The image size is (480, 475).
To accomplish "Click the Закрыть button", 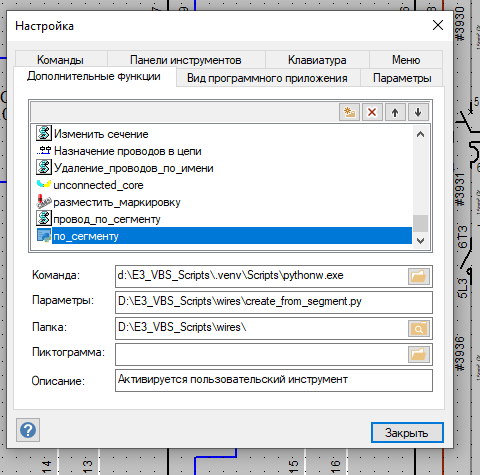I will (x=407, y=433).
